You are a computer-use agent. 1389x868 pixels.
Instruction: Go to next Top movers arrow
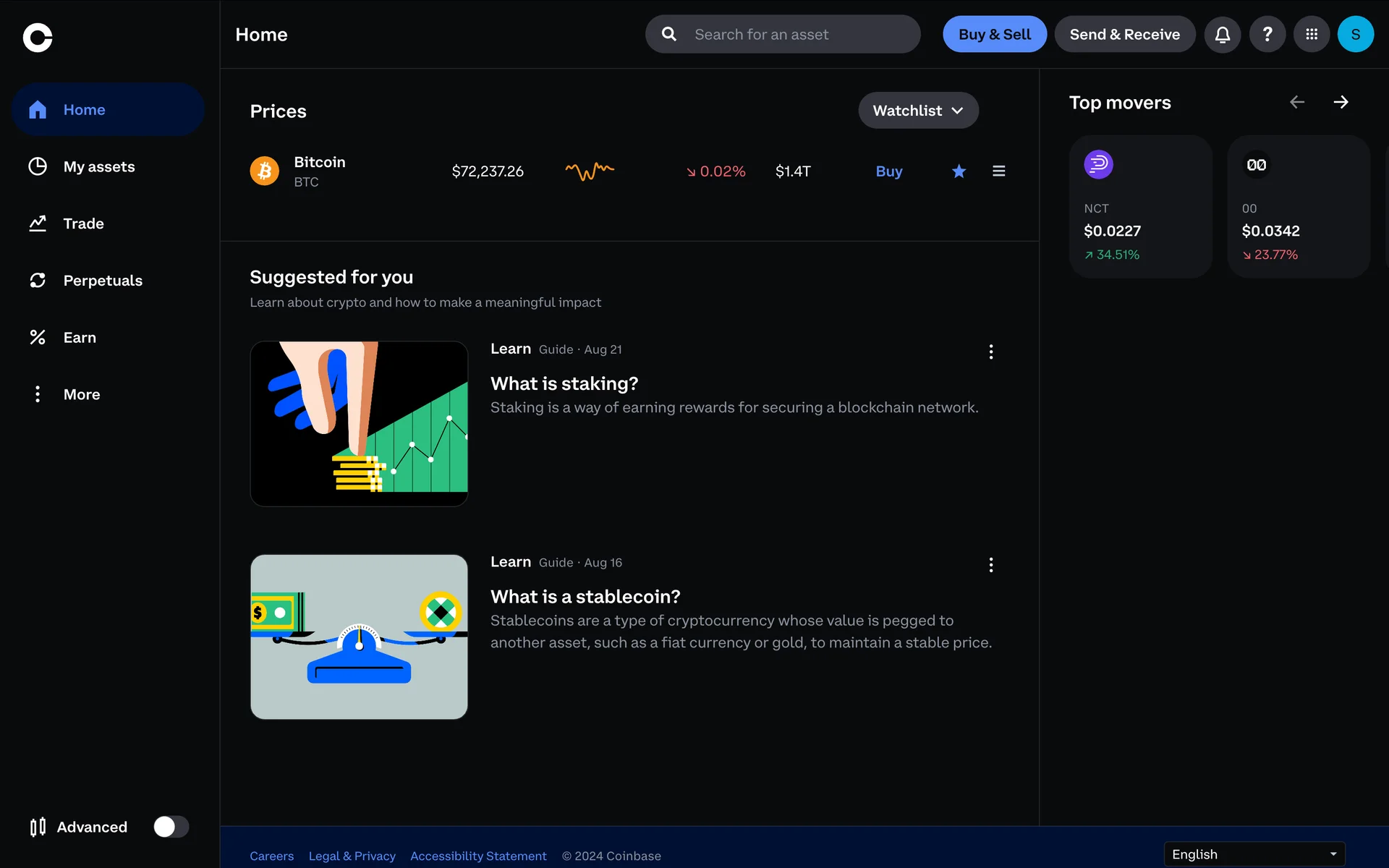click(x=1341, y=102)
